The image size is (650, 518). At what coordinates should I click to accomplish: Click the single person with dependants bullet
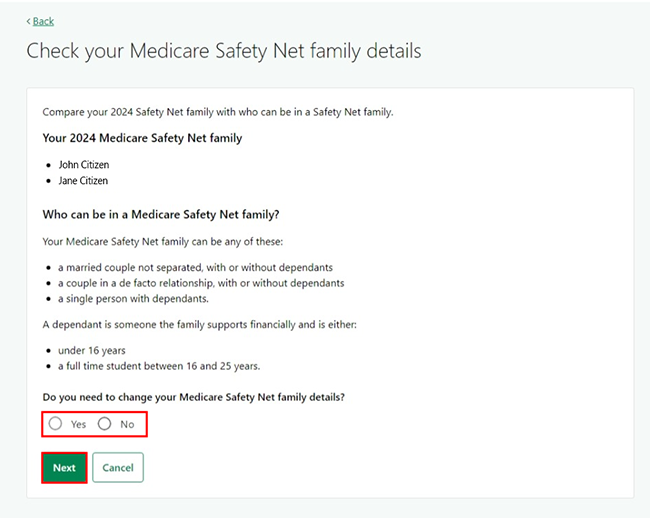(134, 299)
